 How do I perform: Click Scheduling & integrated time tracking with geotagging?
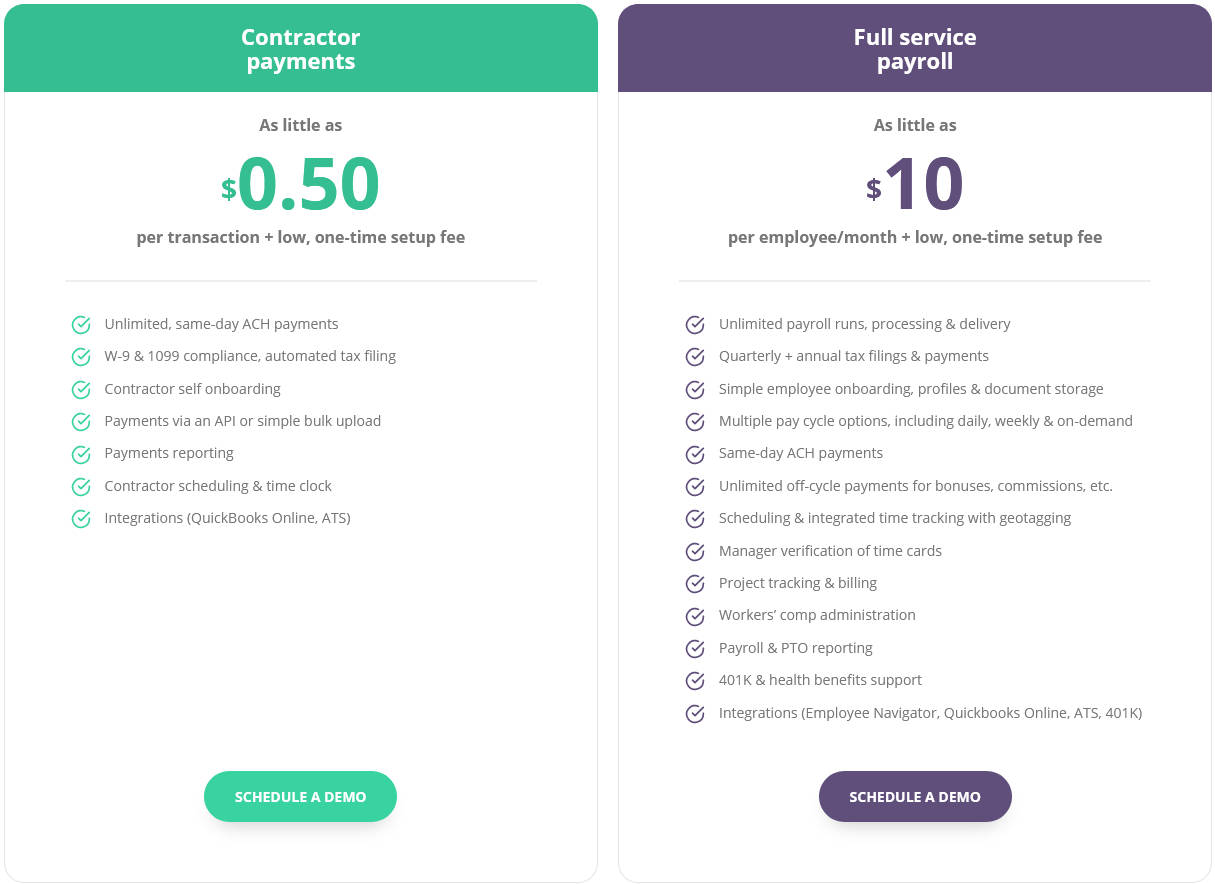(894, 518)
